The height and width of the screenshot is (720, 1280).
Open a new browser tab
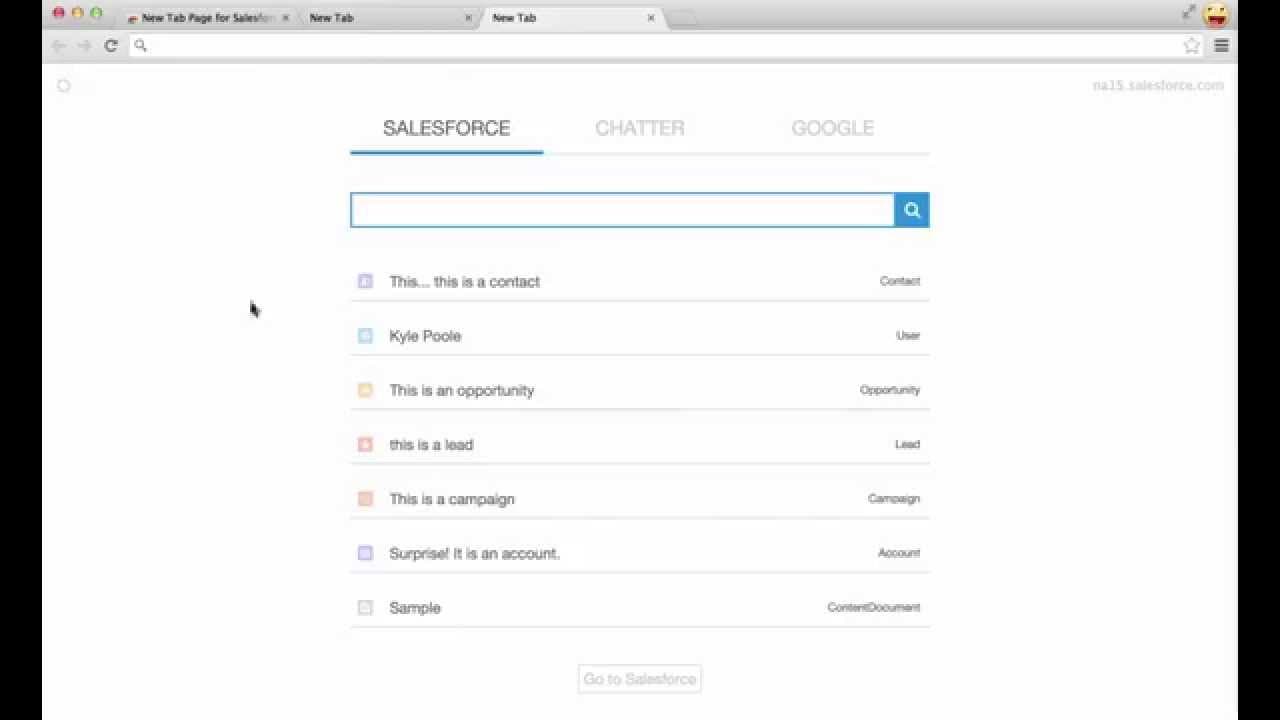(x=682, y=18)
